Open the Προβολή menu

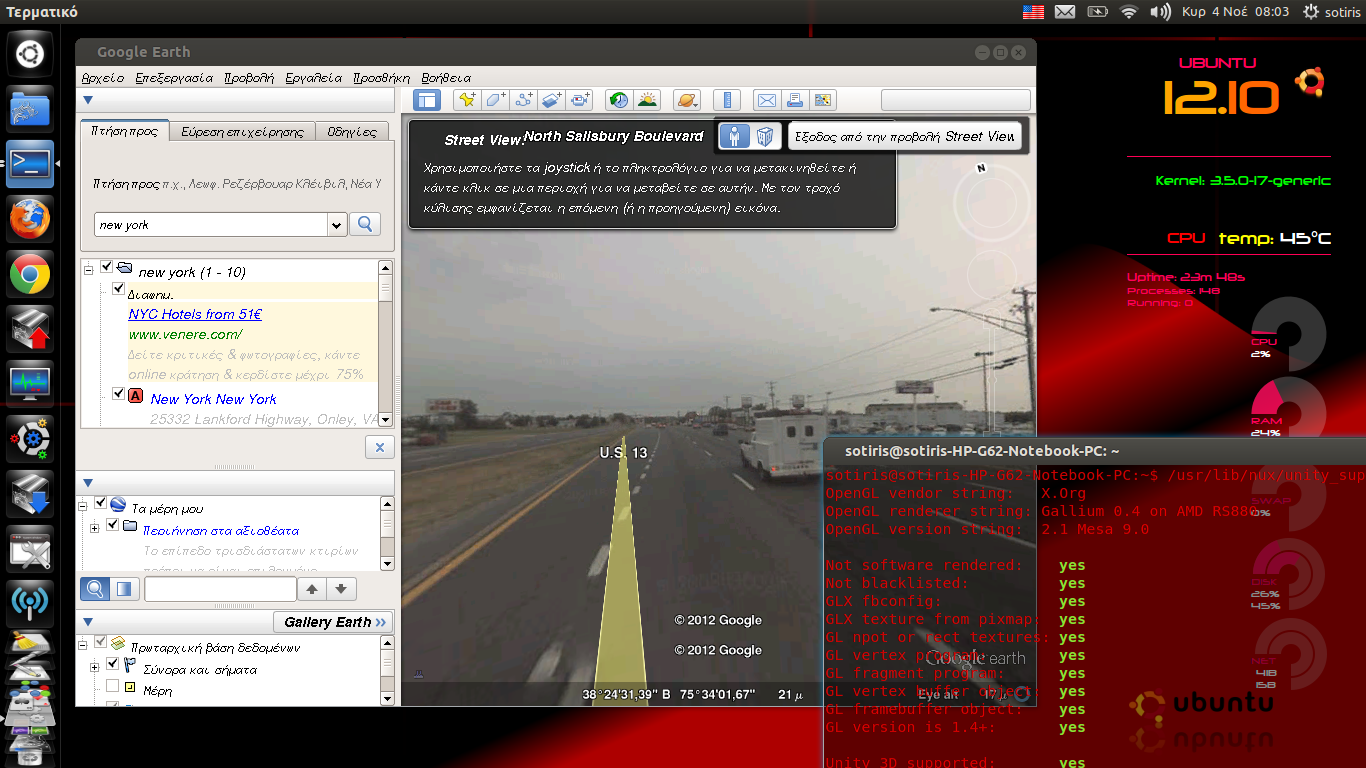coord(249,77)
